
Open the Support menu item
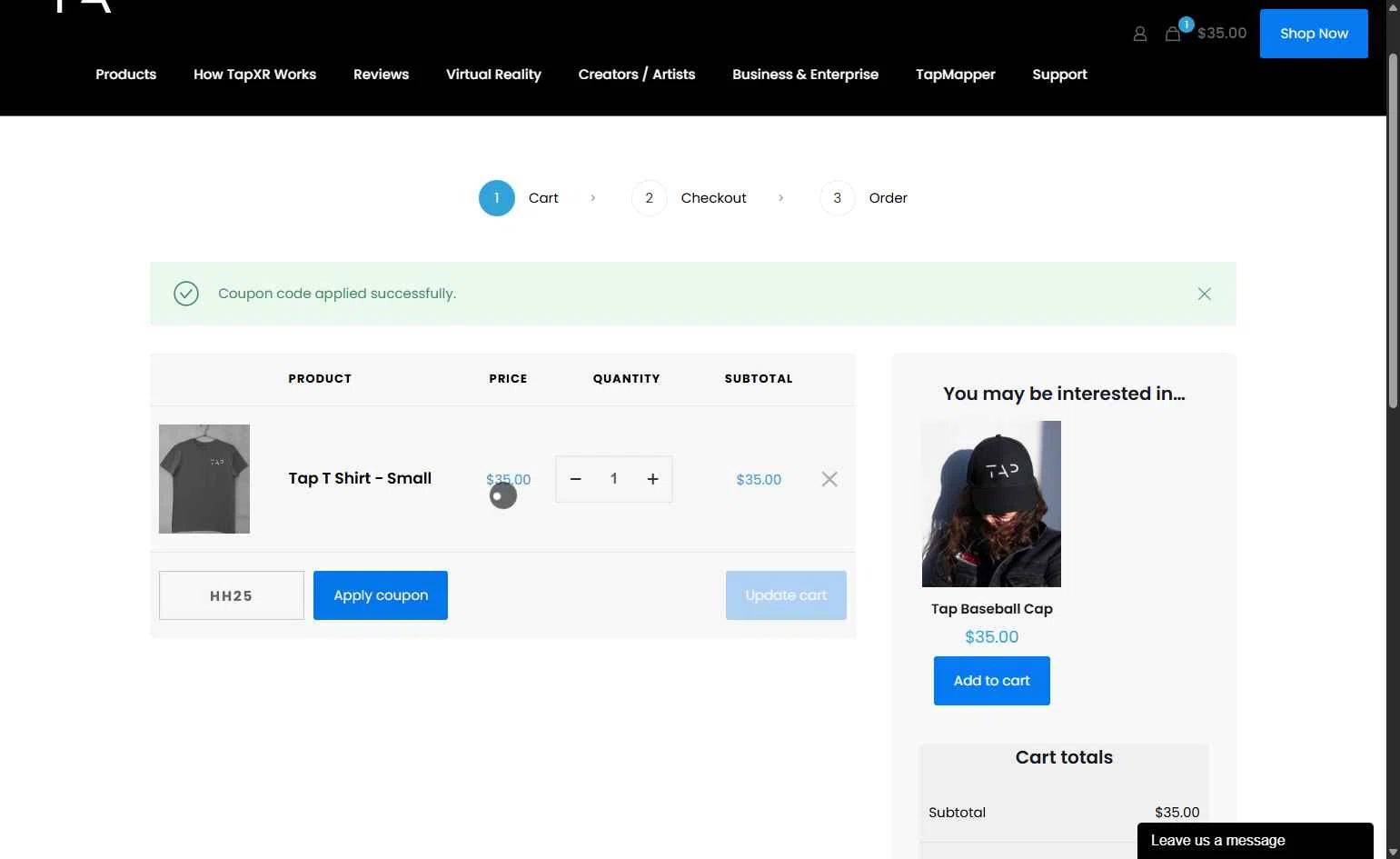(1059, 75)
